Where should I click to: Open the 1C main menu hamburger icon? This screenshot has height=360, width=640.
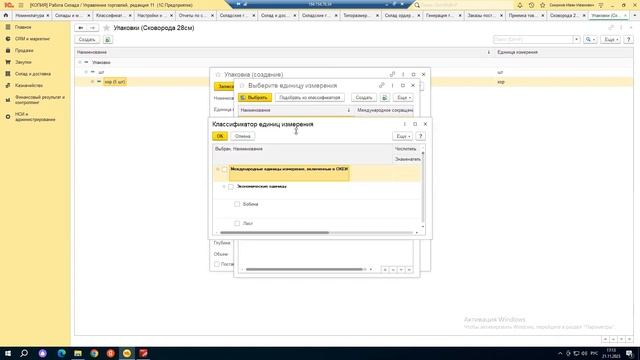(21, 5)
